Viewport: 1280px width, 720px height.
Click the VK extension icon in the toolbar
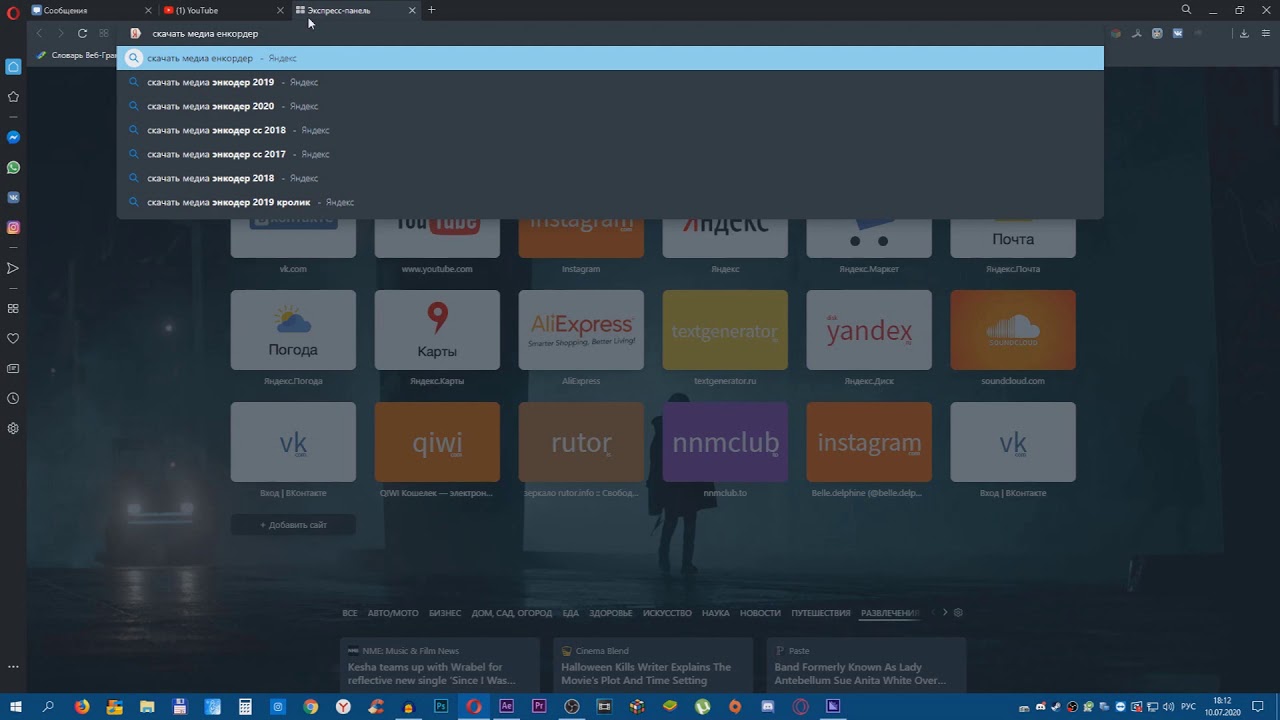point(1177,33)
